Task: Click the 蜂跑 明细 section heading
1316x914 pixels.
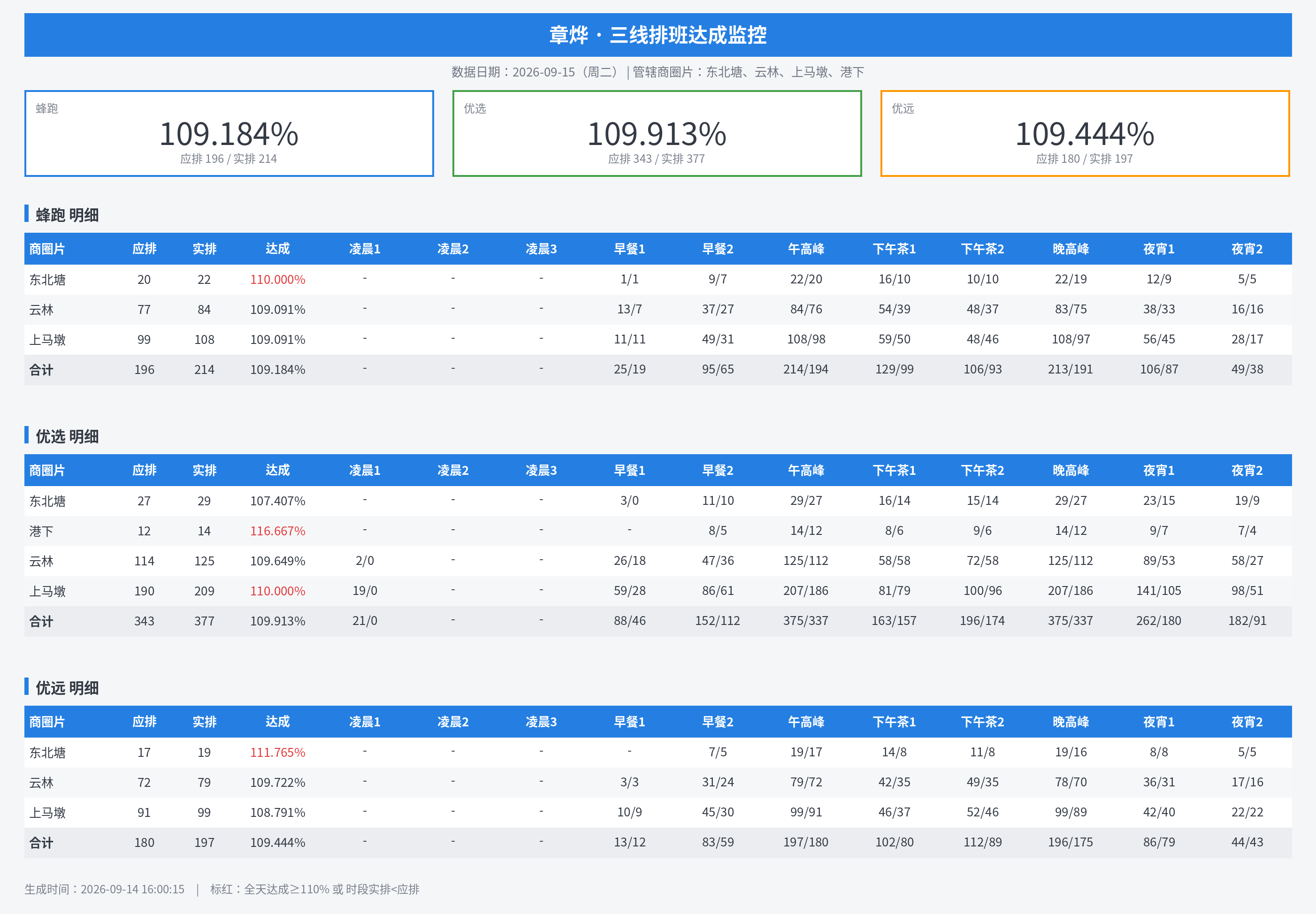Action: click(x=67, y=215)
